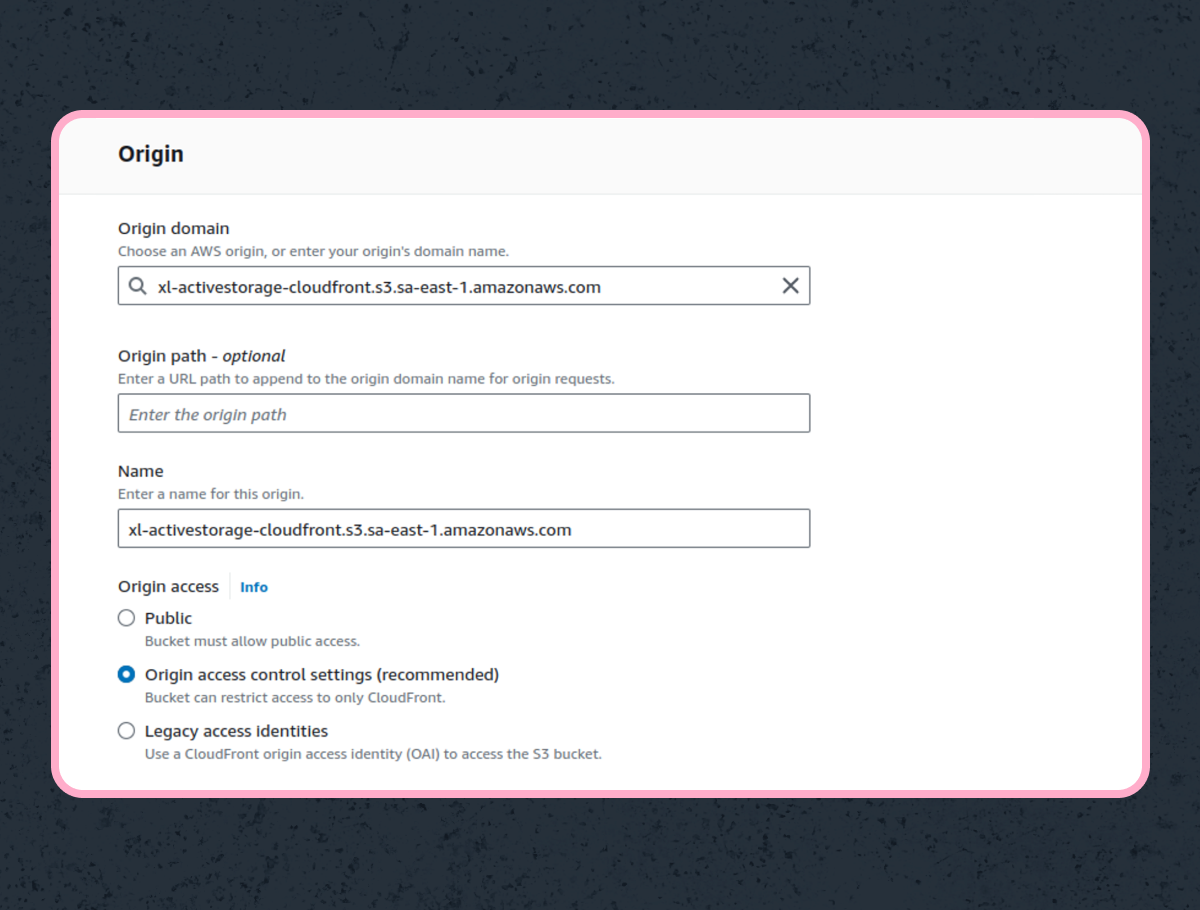Screen dimensions: 1200x910
Task: Click the OAI description under Legacy access identities
Action: click(373, 754)
